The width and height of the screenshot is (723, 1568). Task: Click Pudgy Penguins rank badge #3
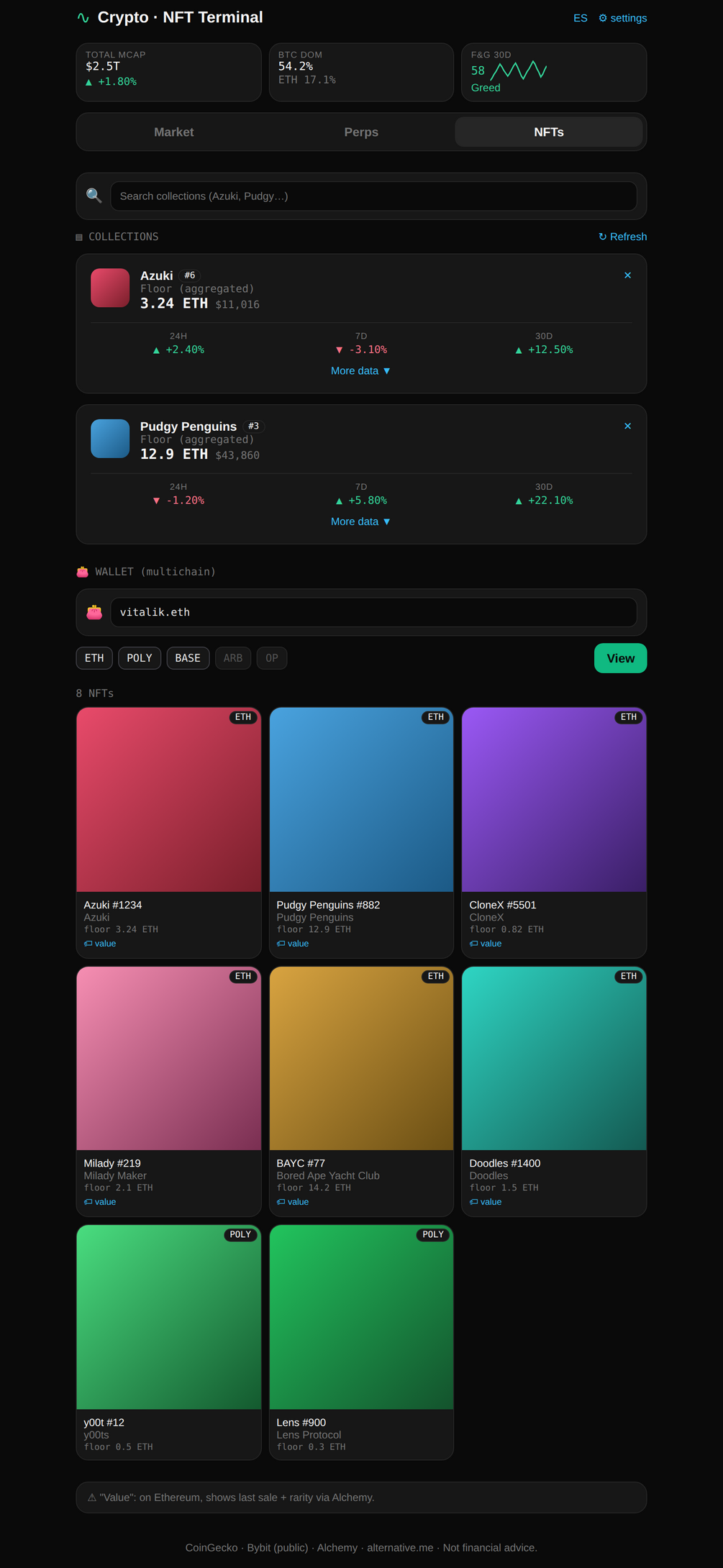click(x=253, y=427)
